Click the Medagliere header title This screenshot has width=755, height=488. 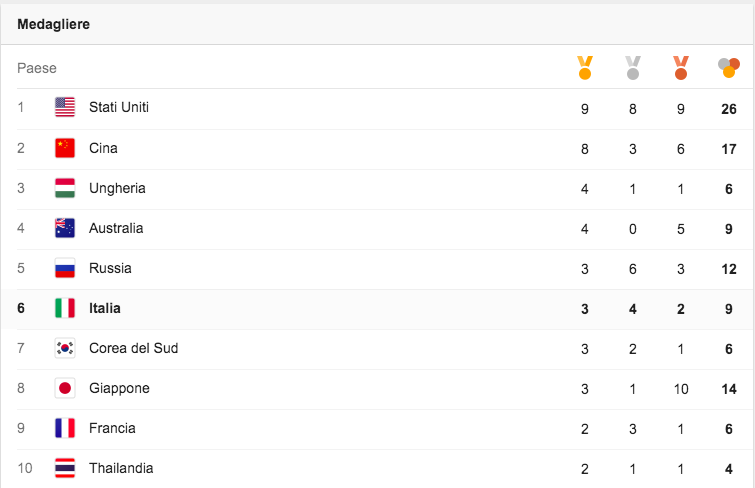(x=54, y=24)
